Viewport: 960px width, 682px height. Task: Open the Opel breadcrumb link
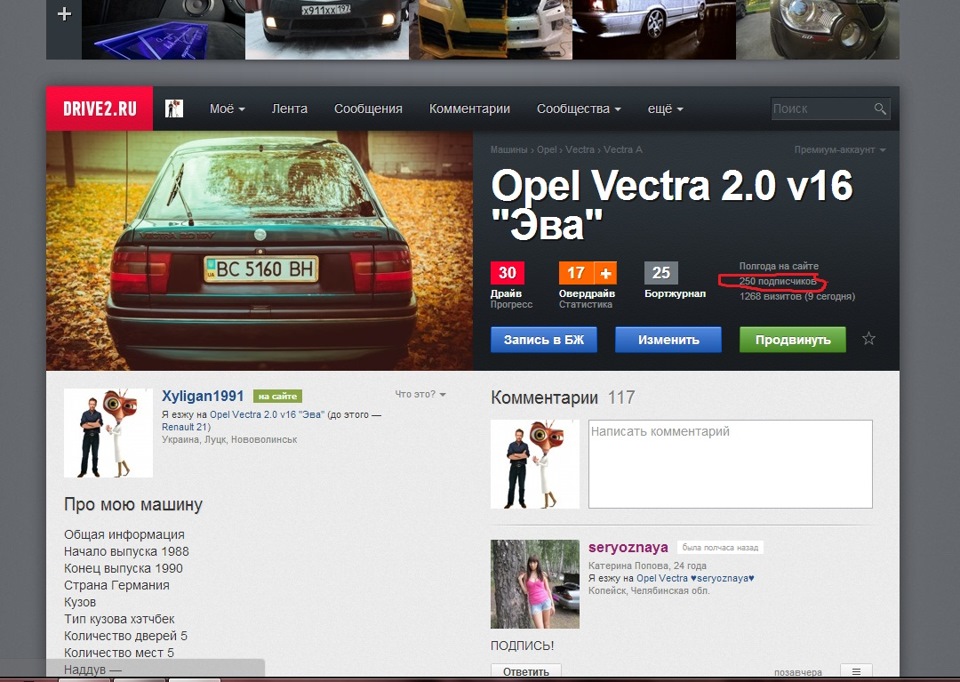(x=547, y=149)
